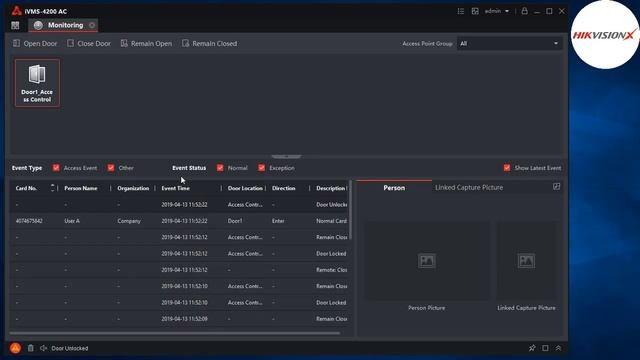Toggle the Exception event status checkbox
Screen dimensions: 640x360
[262, 168]
